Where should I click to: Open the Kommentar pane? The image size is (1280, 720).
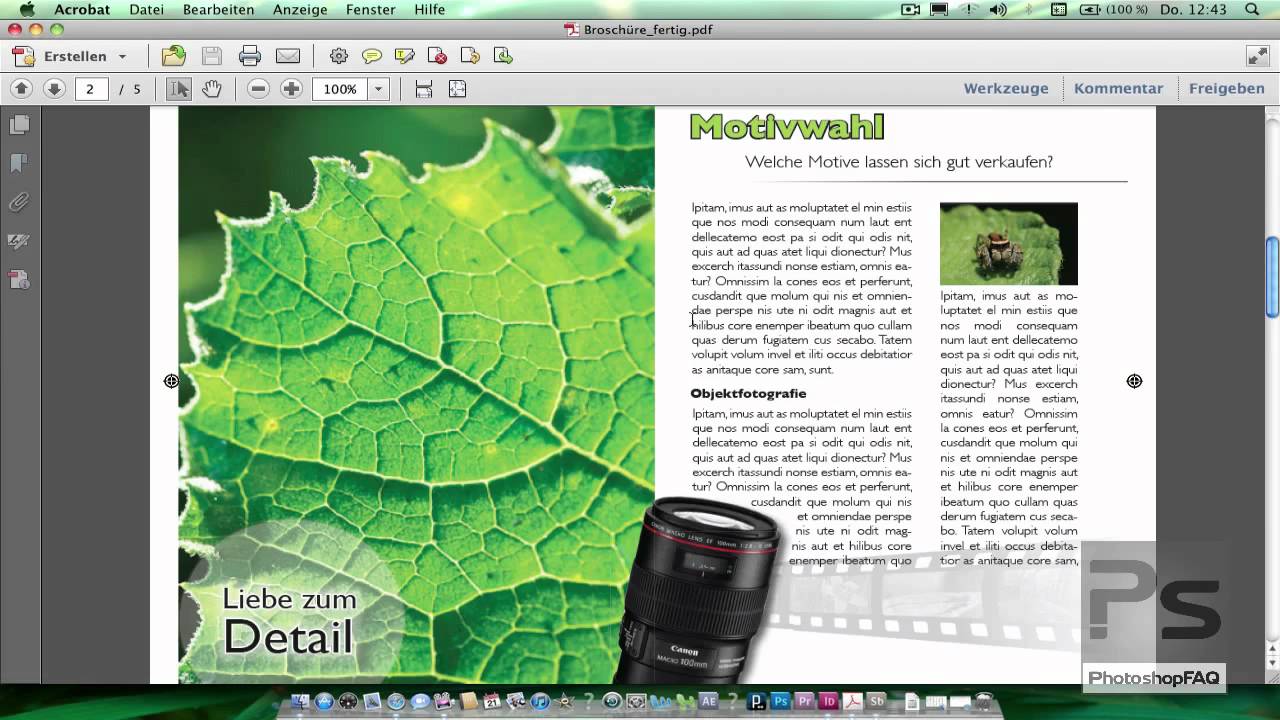(x=1118, y=88)
